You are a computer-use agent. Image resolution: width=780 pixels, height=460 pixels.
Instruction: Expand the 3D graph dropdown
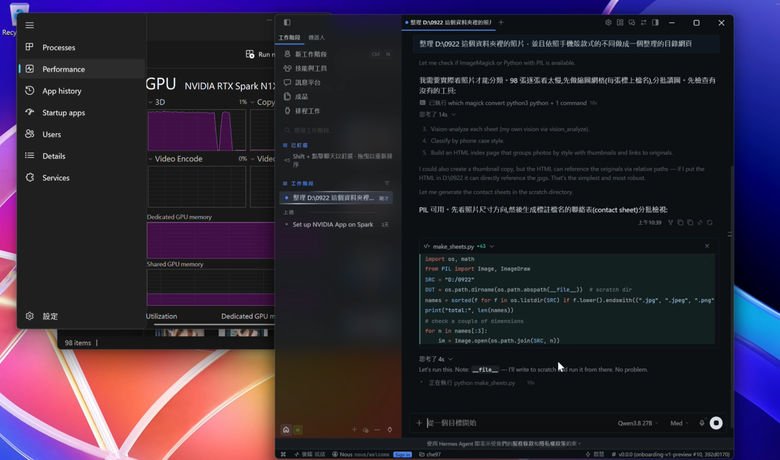point(150,102)
